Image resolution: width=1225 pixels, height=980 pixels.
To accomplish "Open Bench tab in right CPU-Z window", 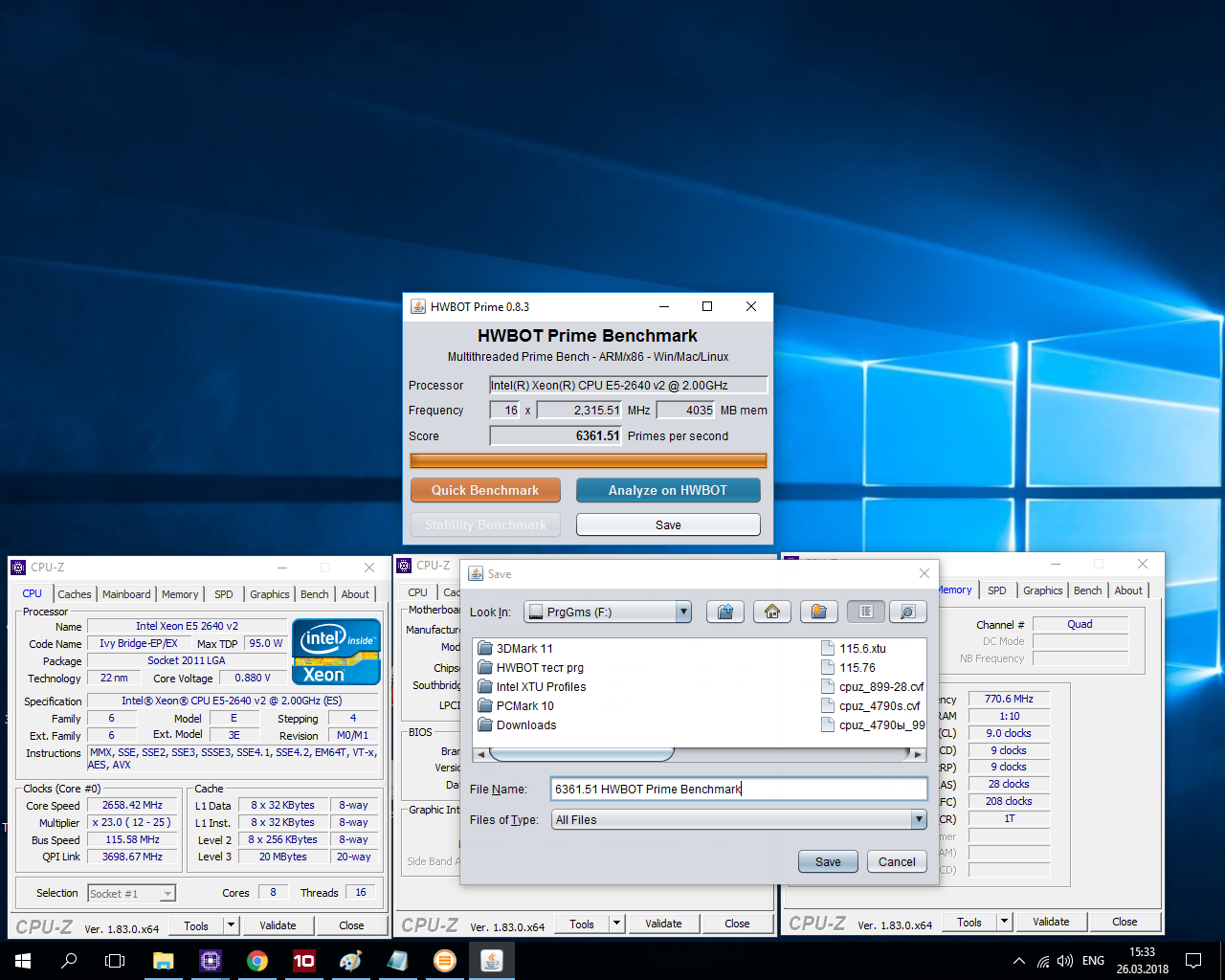I will point(1088,590).
